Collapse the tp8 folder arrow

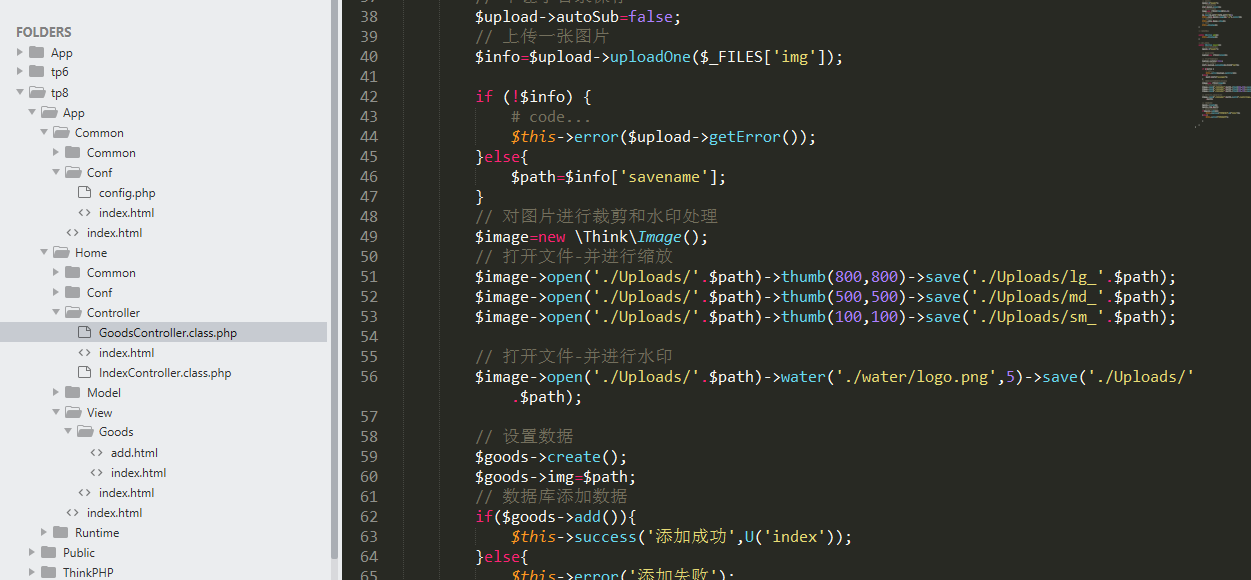[20, 92]
